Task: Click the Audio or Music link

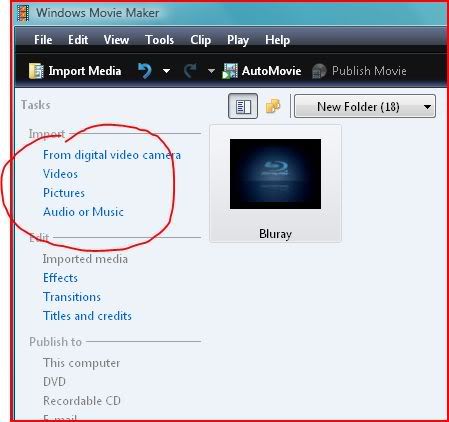Action: (83, 212)
